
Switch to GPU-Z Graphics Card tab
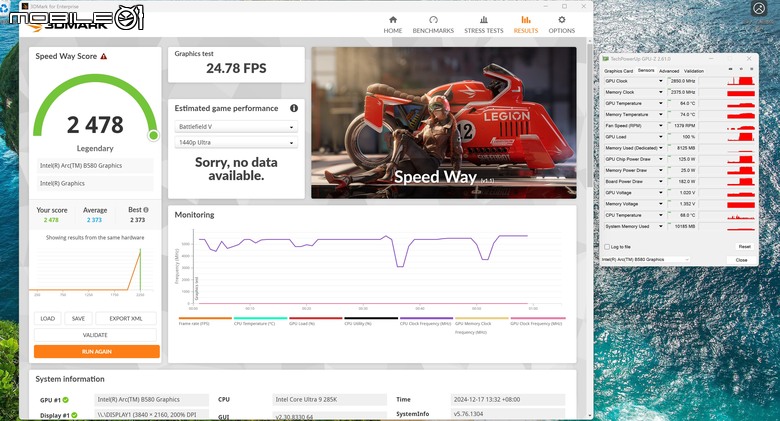(x=618, y=71)
